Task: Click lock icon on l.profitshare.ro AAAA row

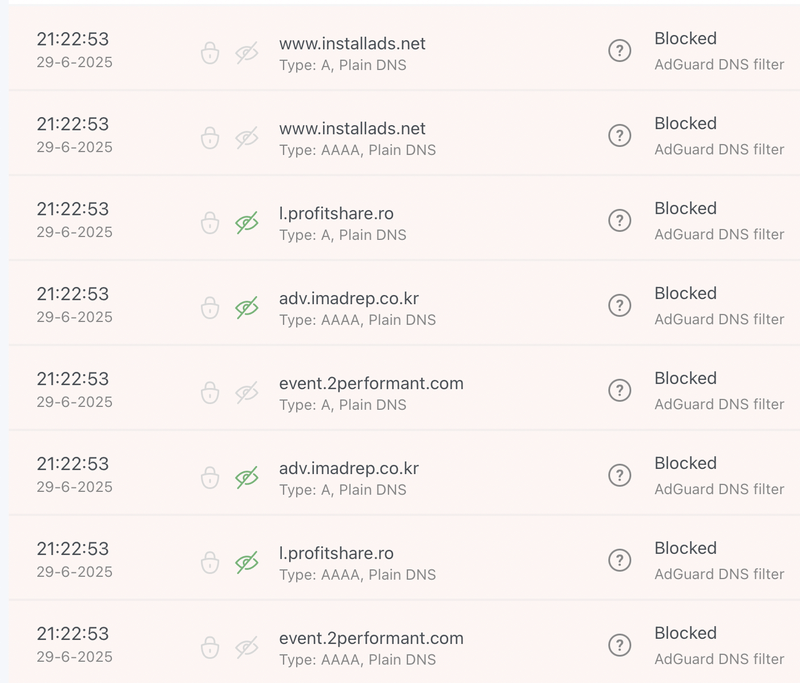Action: (210, 562)
